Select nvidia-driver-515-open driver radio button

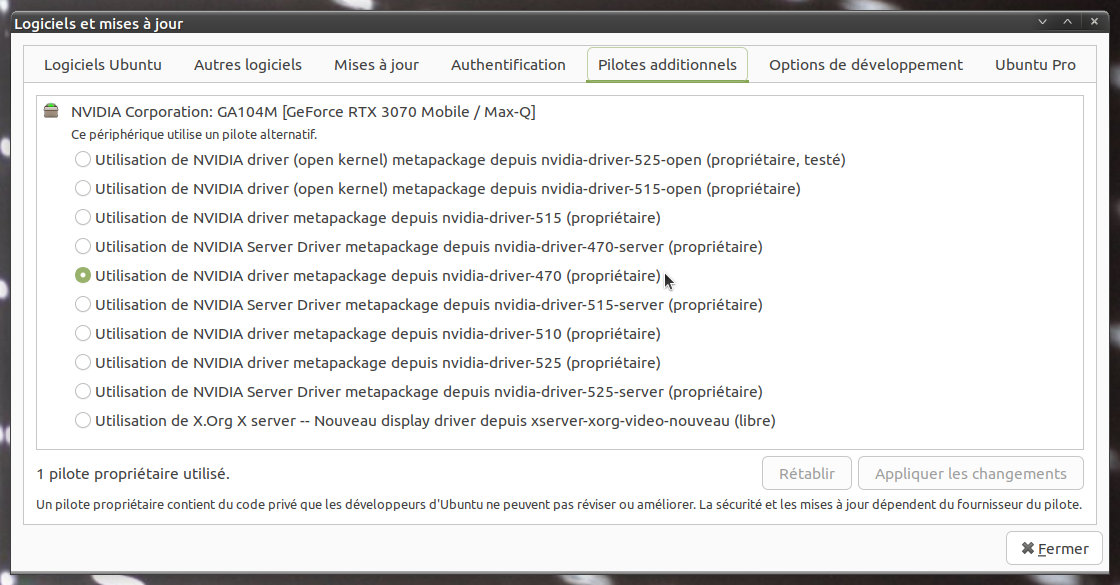[x=83, y=189]
